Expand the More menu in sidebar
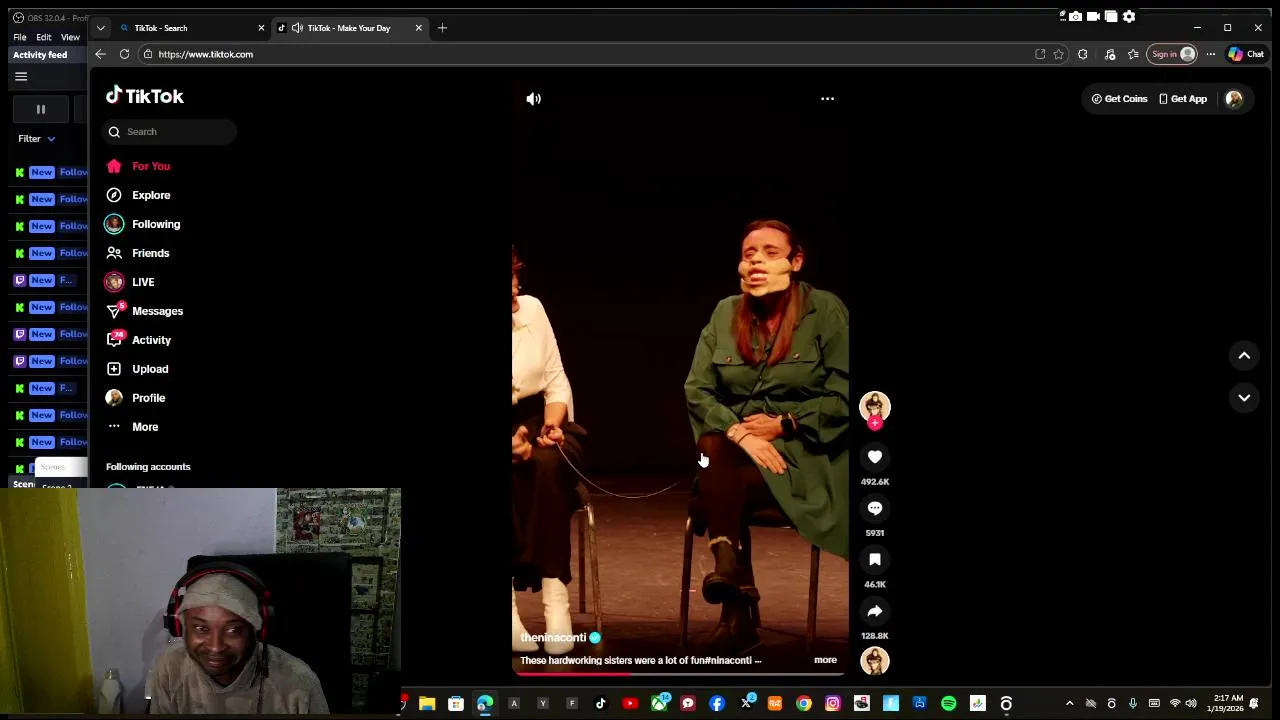 click(132, 427)
